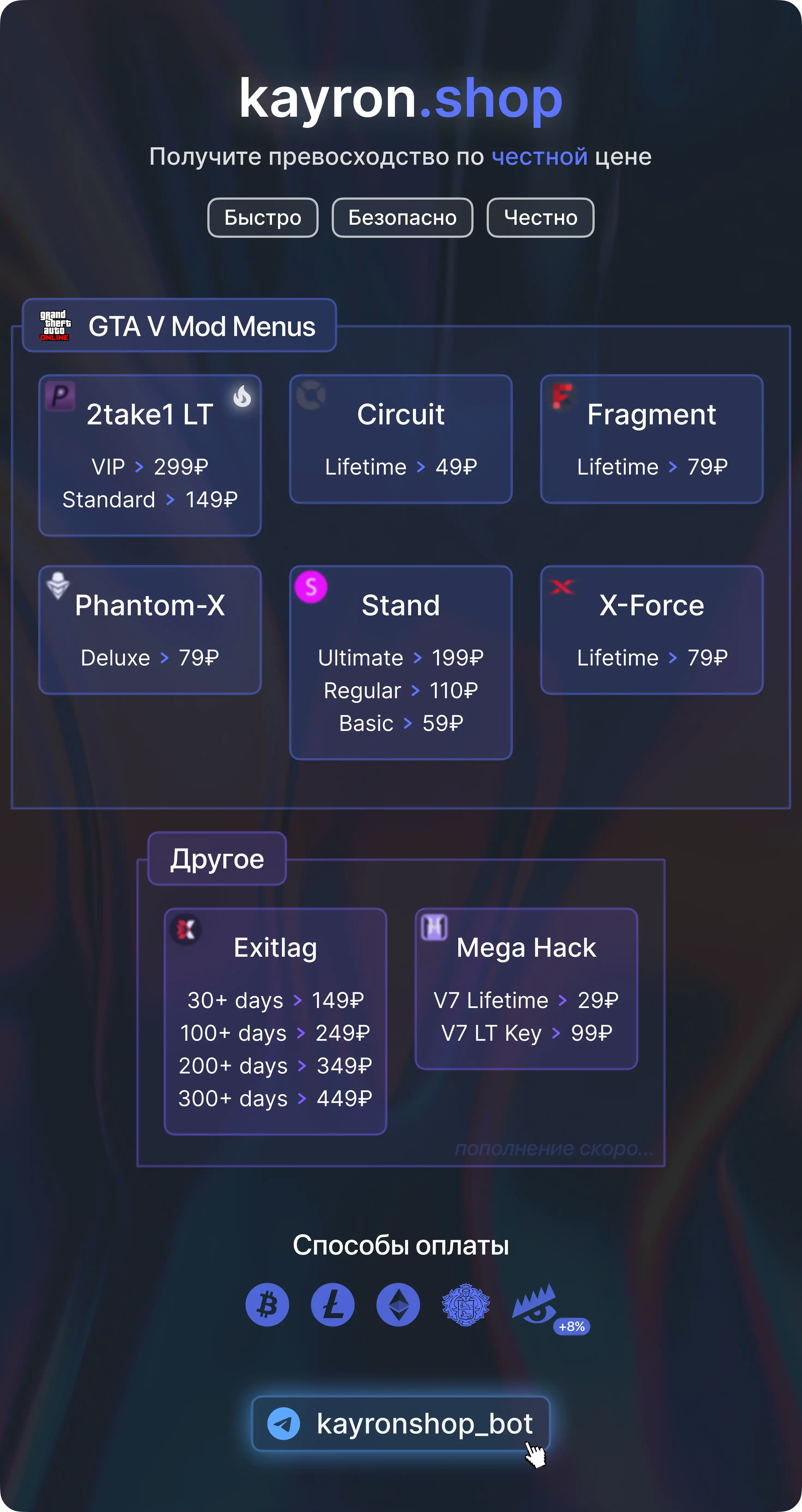Viewport: 802px width, 1512px height.
Task: Select the Быстро tag
Action: pos(262,218)
